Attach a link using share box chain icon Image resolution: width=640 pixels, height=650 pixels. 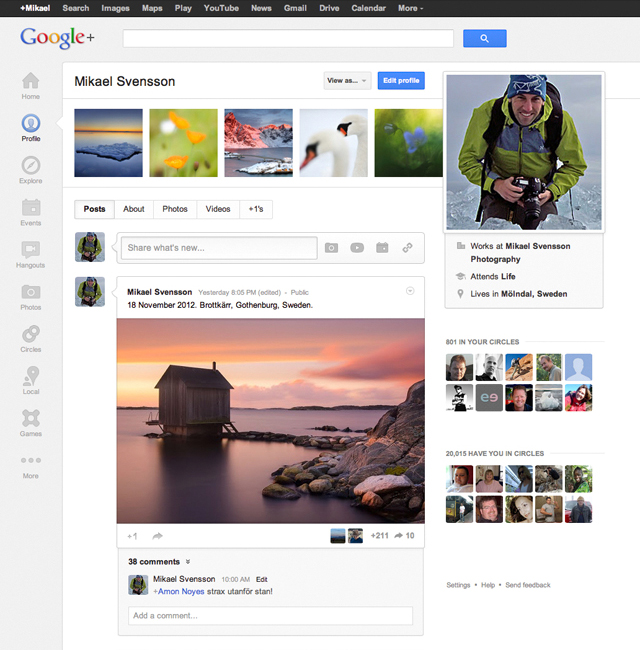click(x=407, y=248)
